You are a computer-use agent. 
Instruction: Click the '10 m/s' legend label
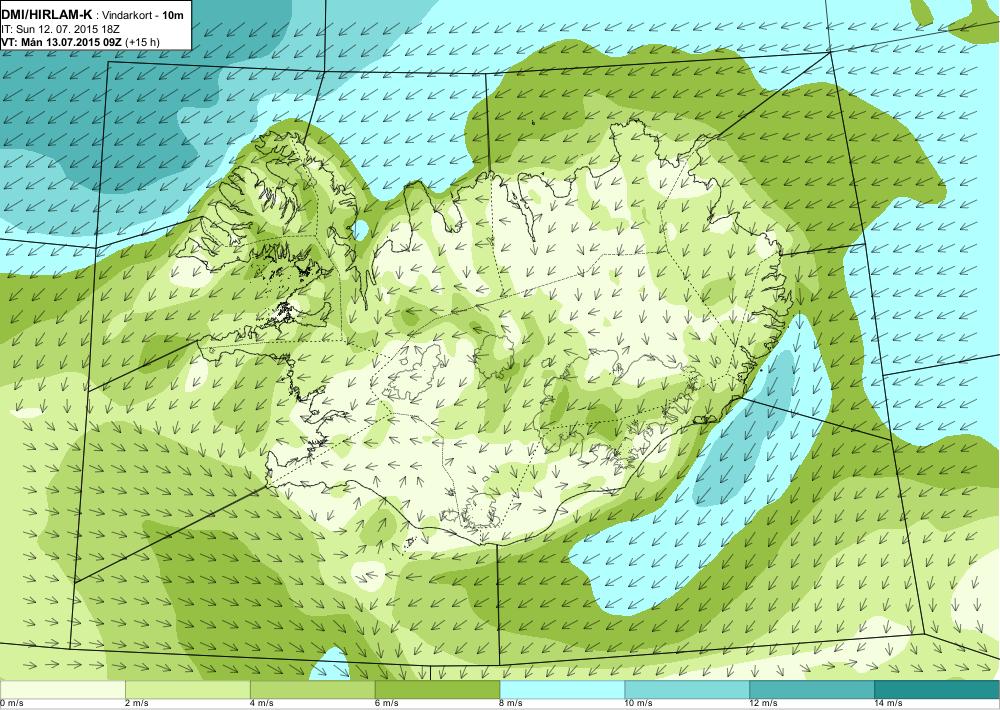pyautogui.click(x=639, y=704)
